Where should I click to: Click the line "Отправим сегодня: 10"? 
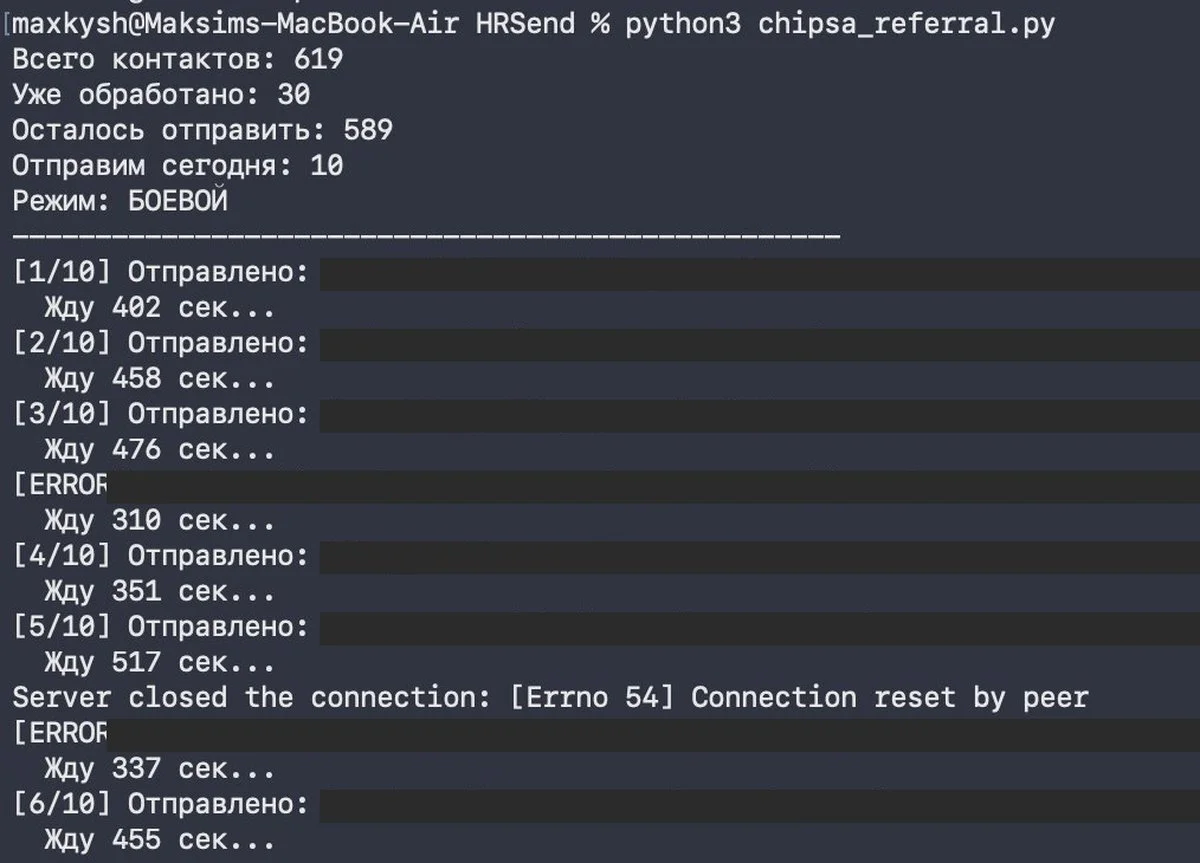[x=177, y=165]
